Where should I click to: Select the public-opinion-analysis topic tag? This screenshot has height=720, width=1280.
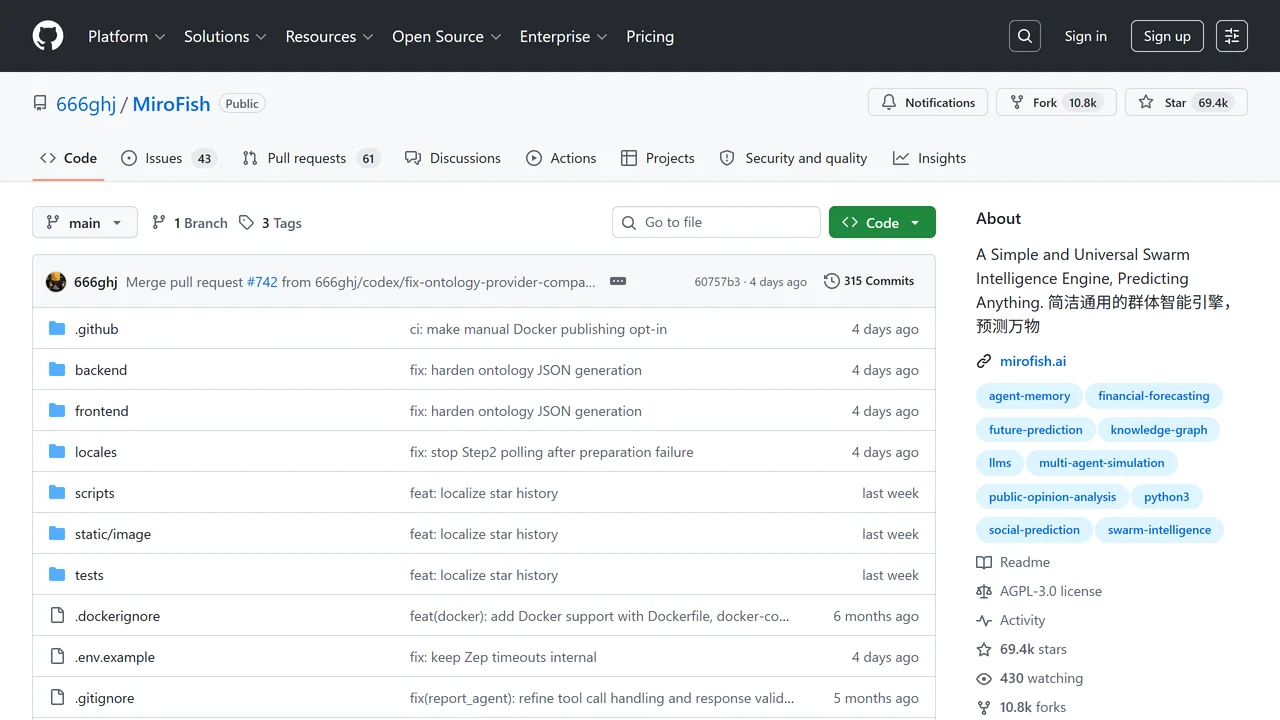[x=1052, y=497]
